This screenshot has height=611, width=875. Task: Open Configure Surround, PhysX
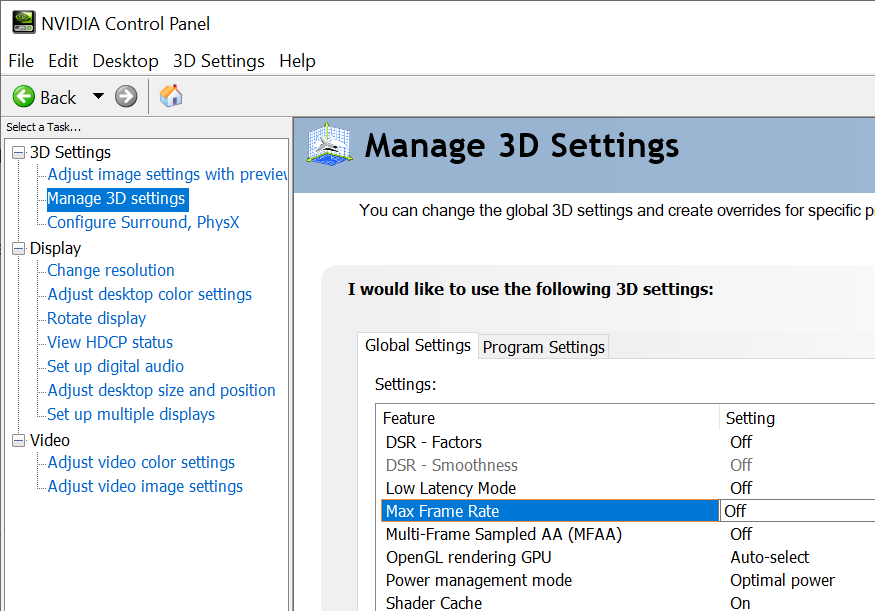[x=143, y=223]
